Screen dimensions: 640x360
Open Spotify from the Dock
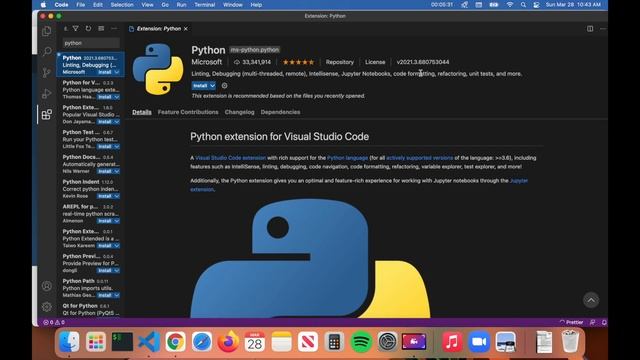(x=361, y=342)
